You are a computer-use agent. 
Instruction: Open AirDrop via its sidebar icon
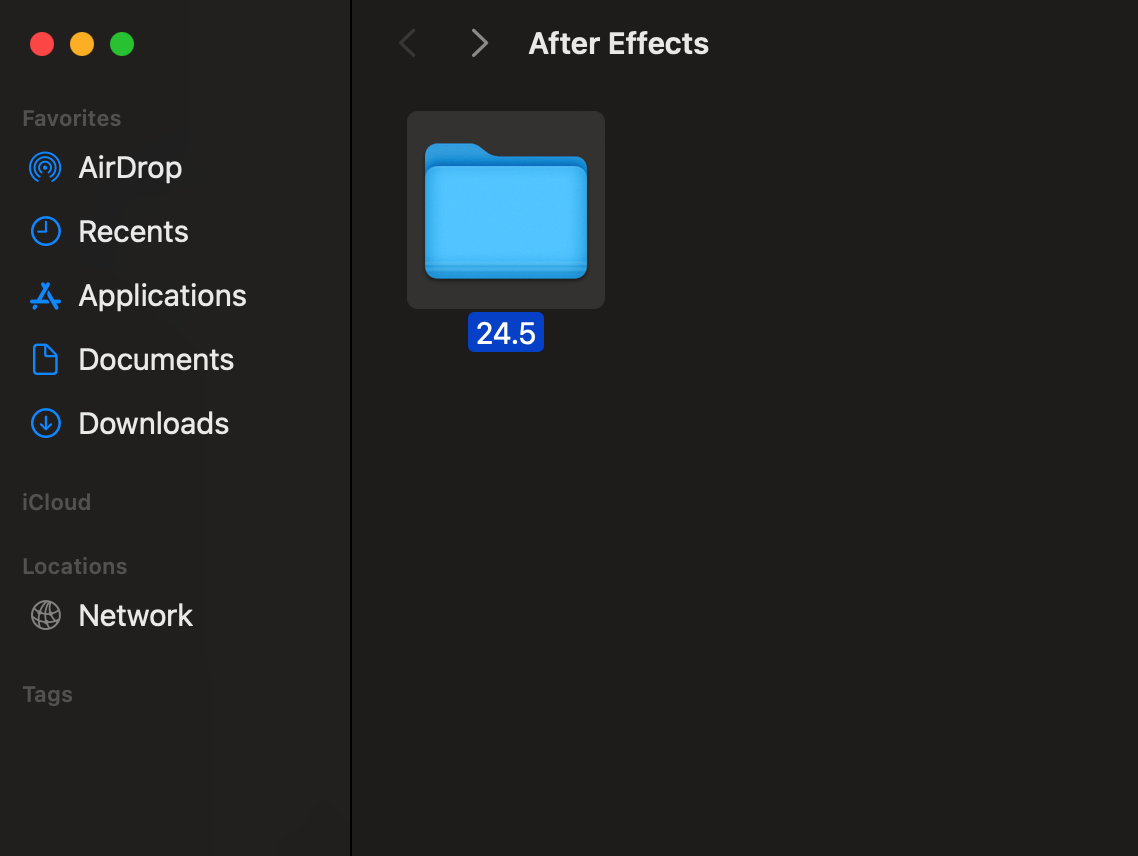click(x=46, y=167)
